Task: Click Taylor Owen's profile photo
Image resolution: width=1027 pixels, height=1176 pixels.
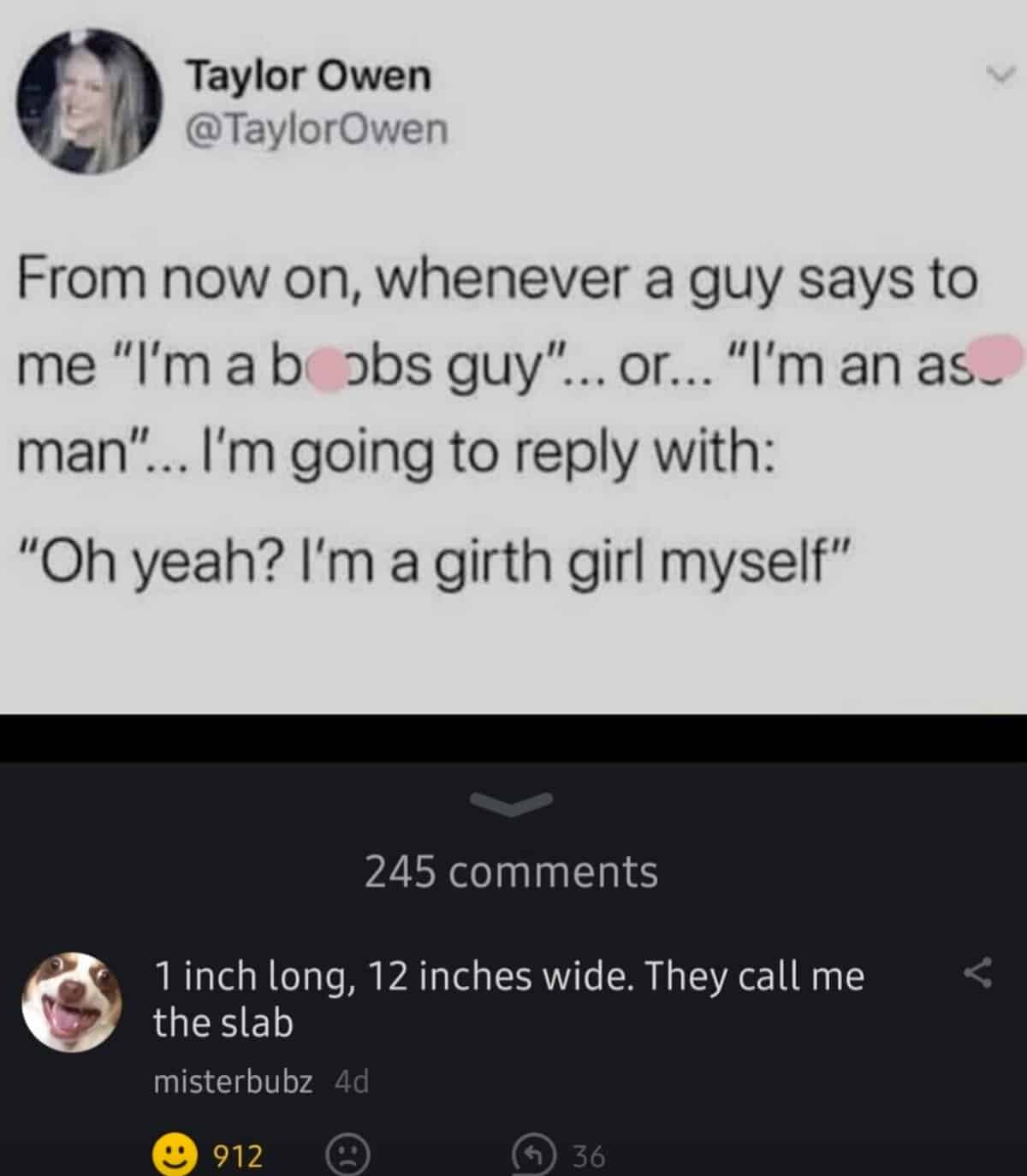Action: click(92, 102)
